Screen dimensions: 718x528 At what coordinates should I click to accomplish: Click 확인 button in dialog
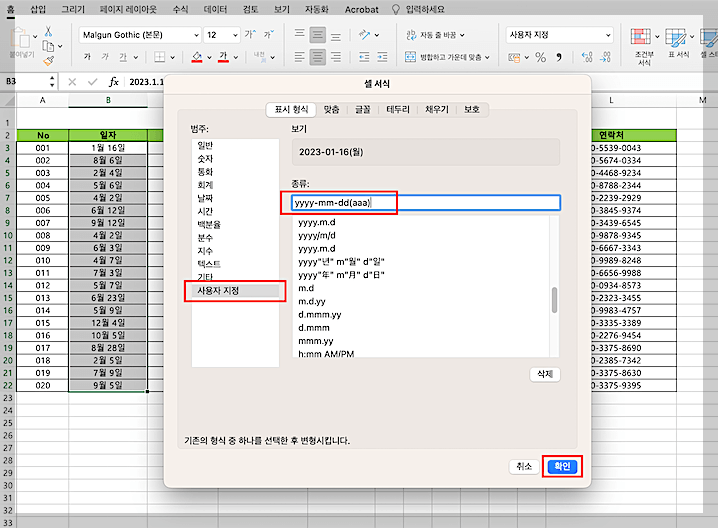(562, 466)
